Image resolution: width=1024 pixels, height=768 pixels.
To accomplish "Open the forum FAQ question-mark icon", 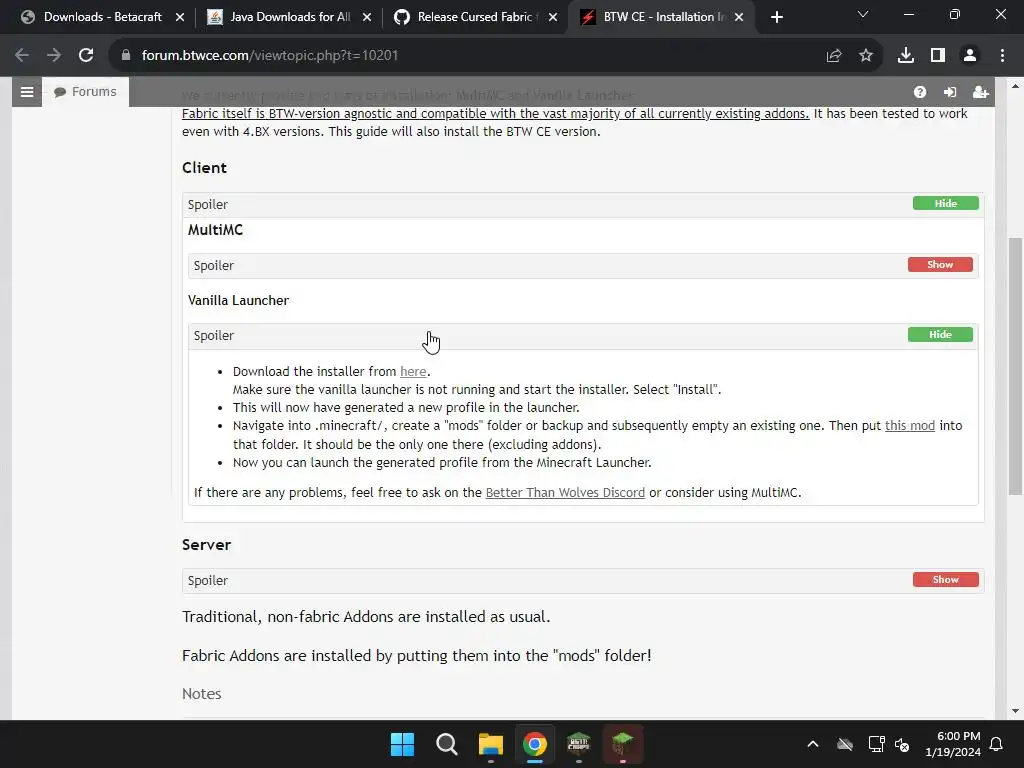I will 920,92.
